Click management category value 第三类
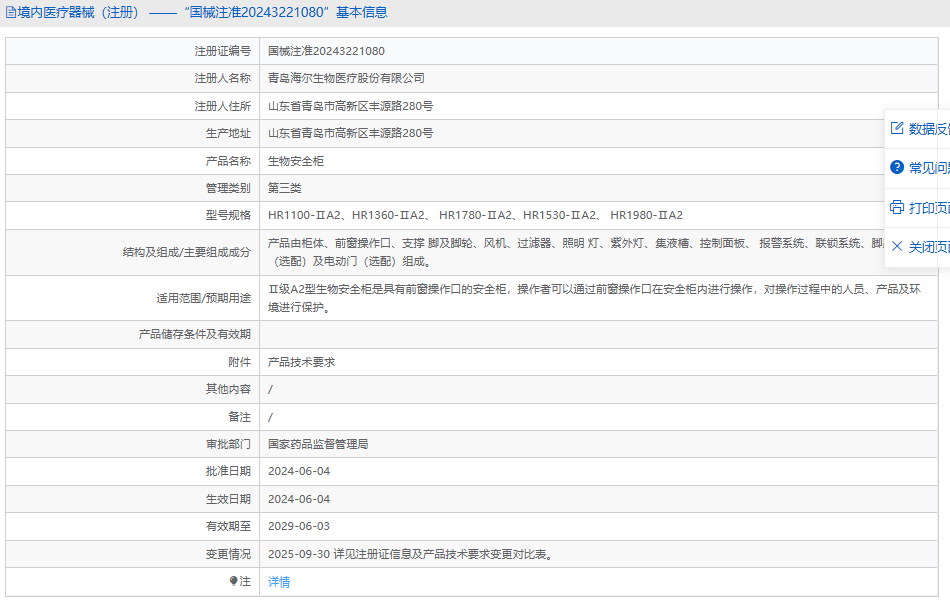The height and width of the screenshot is (606, 950). coord(285,188)
